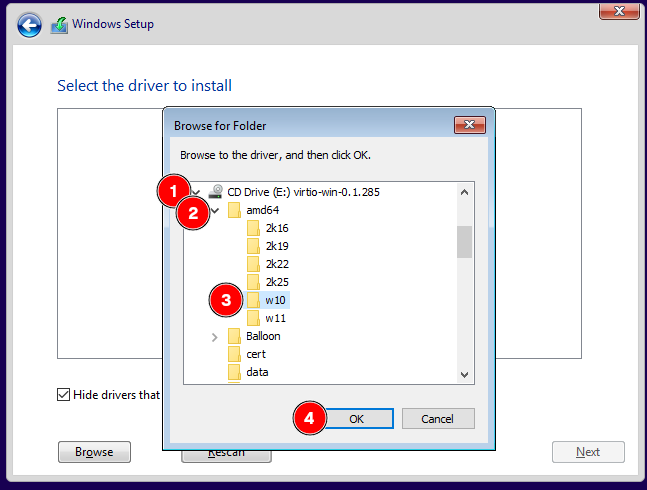647x490 pixels.
Task: Confirm folder selection with OK
Action: [357, 419]
